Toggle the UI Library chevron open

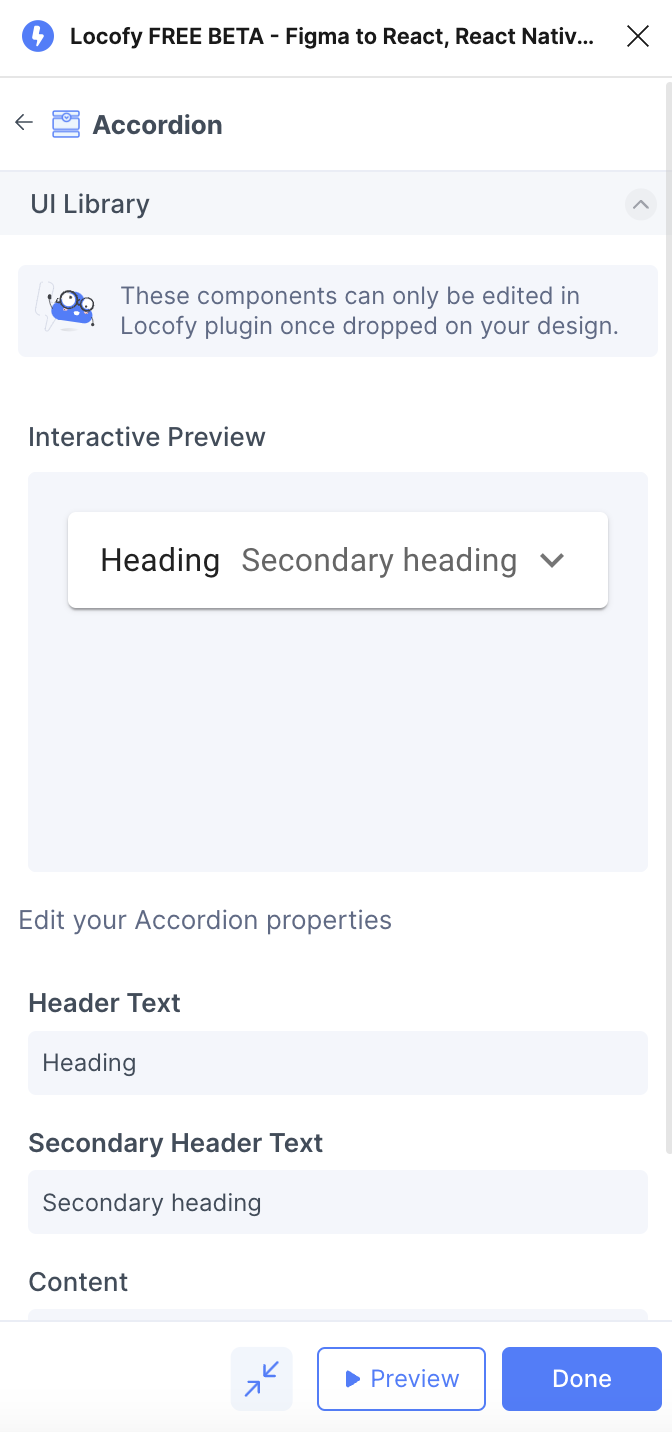coord(641,204)
